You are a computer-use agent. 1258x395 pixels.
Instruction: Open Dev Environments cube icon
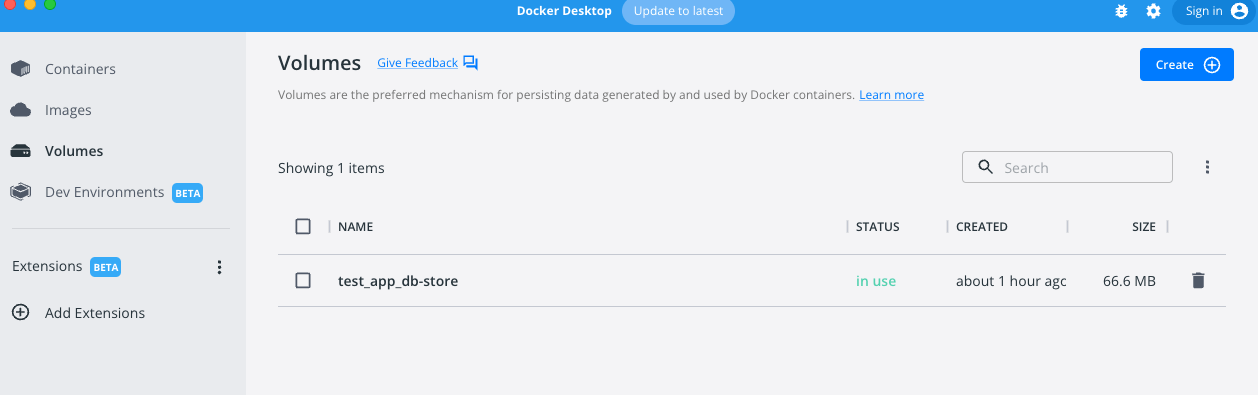pos(20,192)
